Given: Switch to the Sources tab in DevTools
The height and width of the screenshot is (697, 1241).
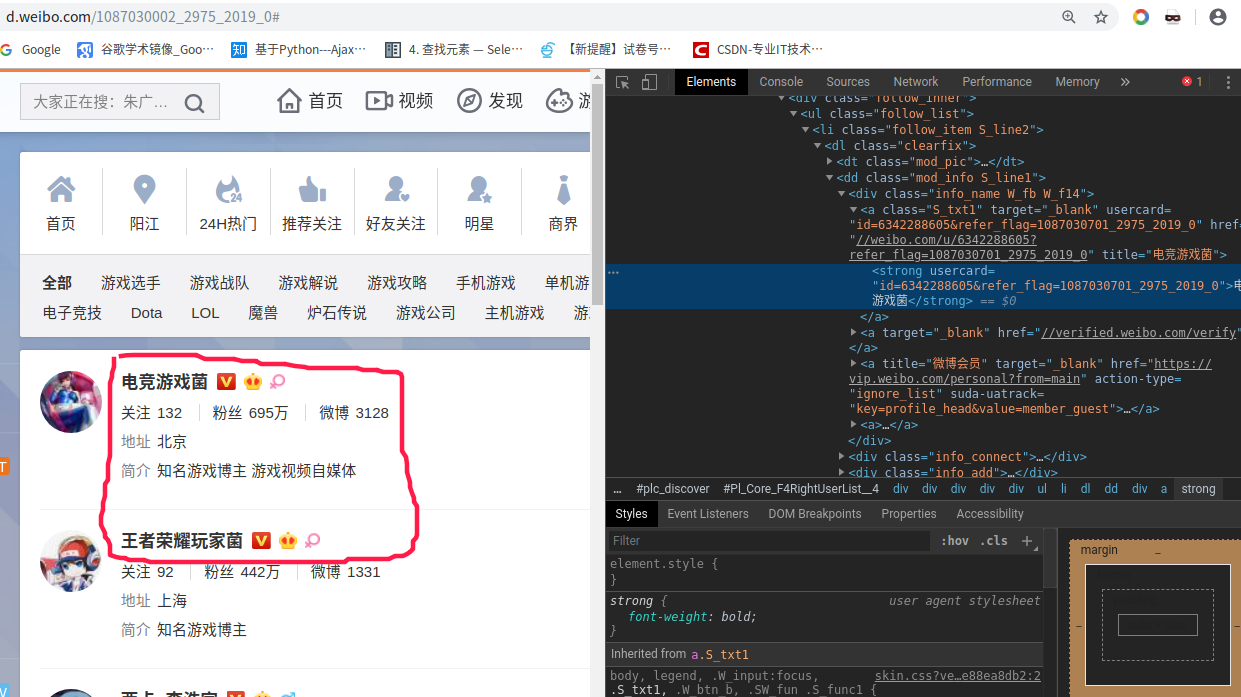Looking at the screenshot, I should [x=848, y=82].
